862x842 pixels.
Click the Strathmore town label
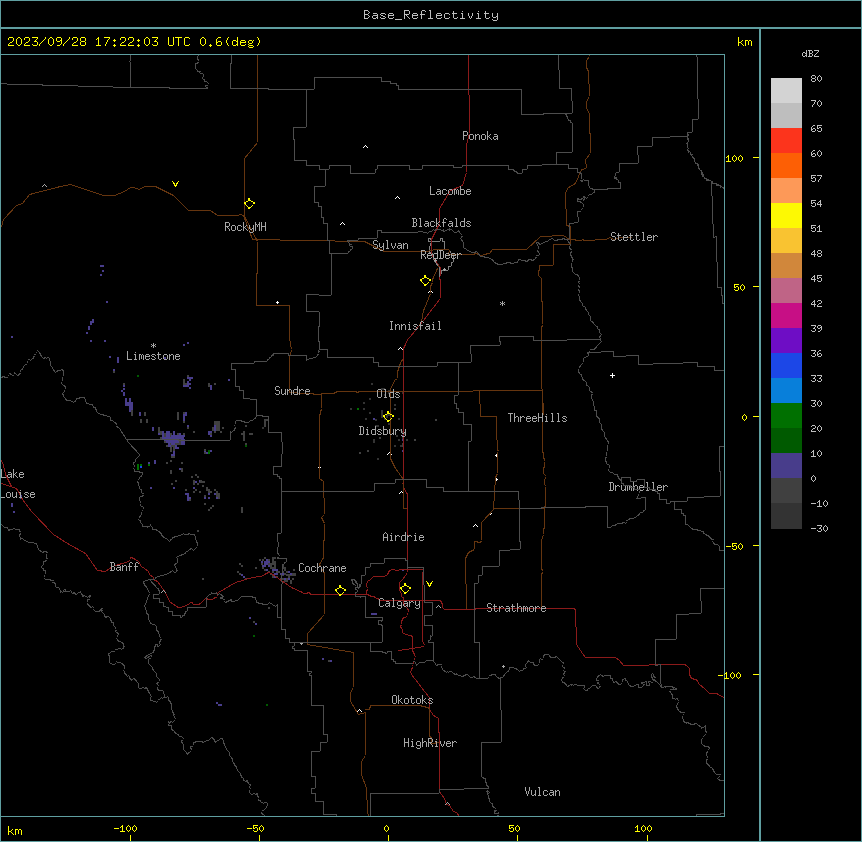[516, 608]
